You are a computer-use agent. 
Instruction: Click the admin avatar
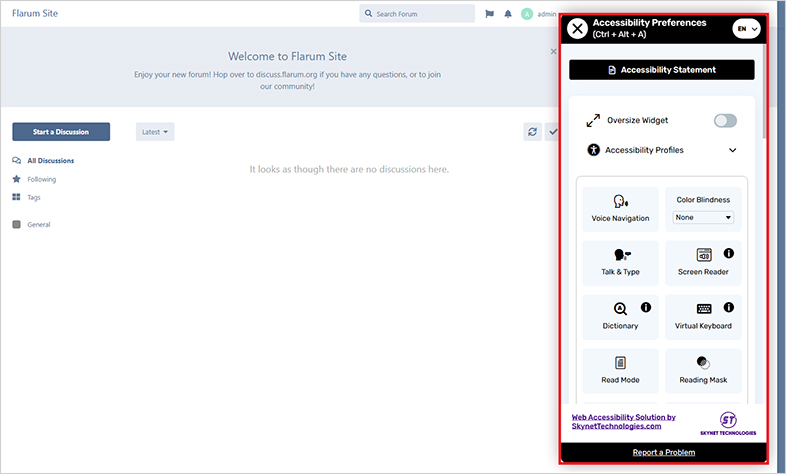click(x=527, y=14)
